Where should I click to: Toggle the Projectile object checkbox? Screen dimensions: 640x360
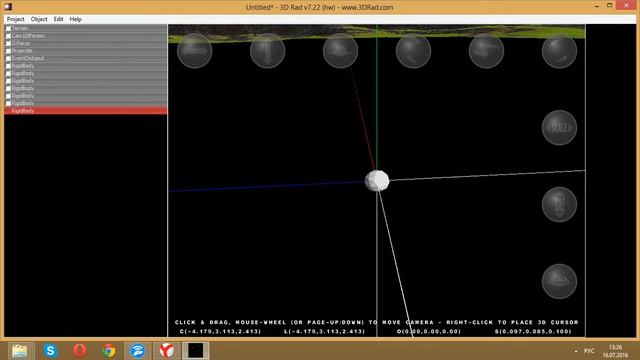point(8,51)
